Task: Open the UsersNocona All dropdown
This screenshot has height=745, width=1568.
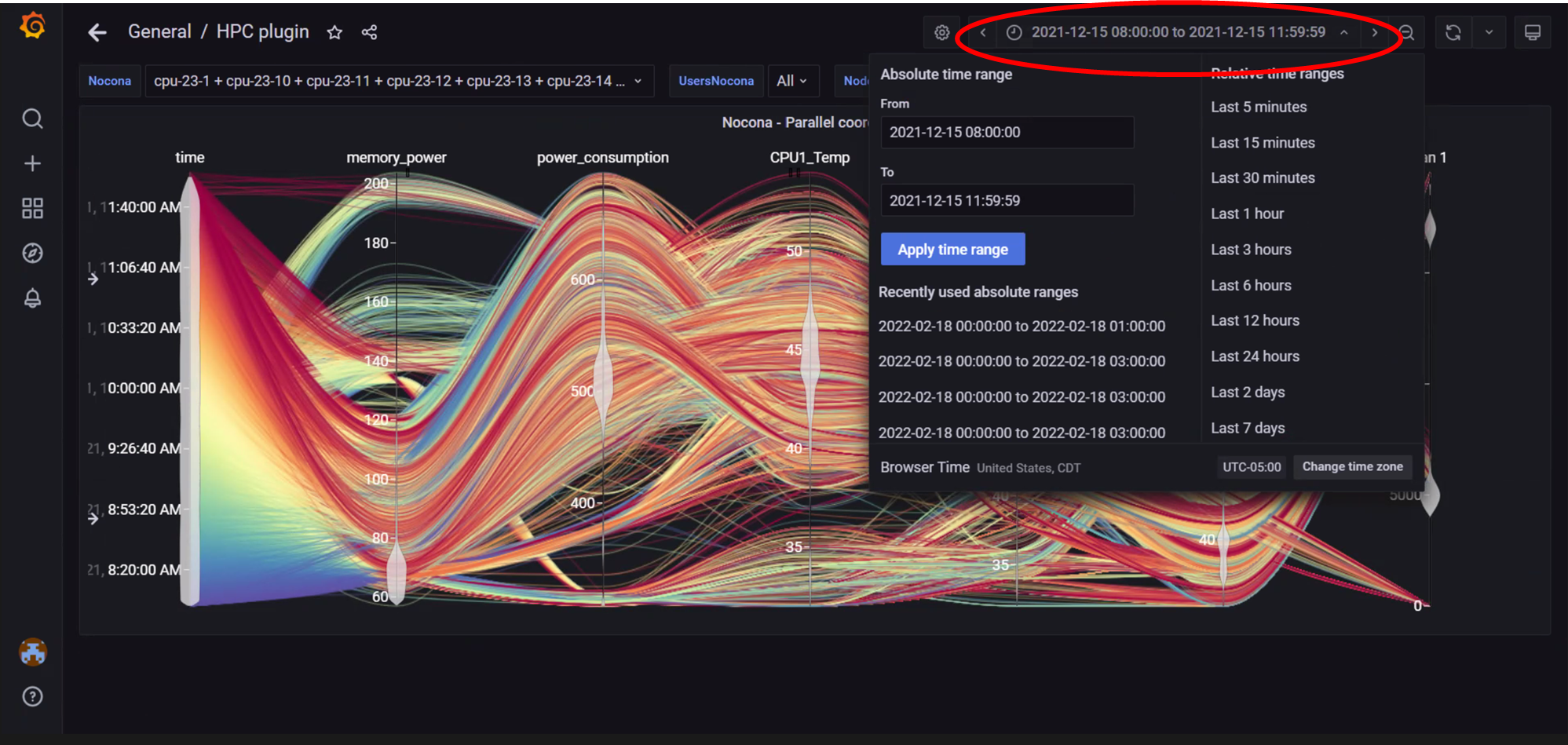Action: click(x=792, y=81)
